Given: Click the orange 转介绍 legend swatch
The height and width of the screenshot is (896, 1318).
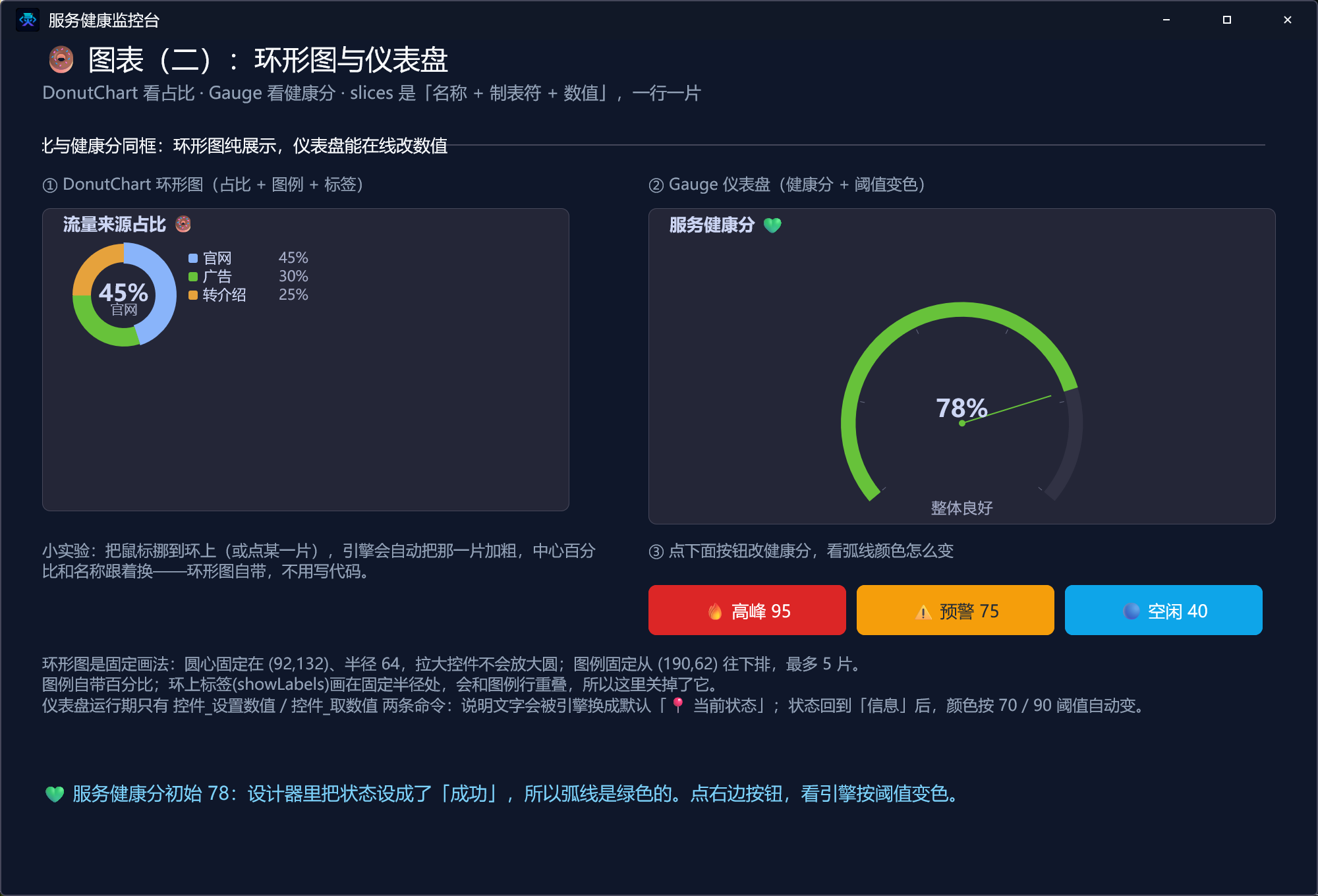Looking at the screenshot, I should (x=193, y=295).
